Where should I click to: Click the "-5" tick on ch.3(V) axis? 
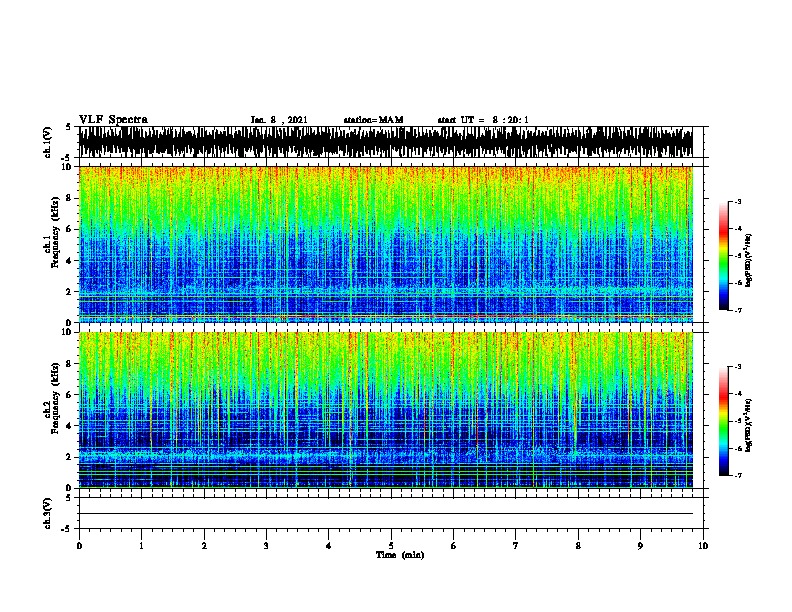point(67,529)
